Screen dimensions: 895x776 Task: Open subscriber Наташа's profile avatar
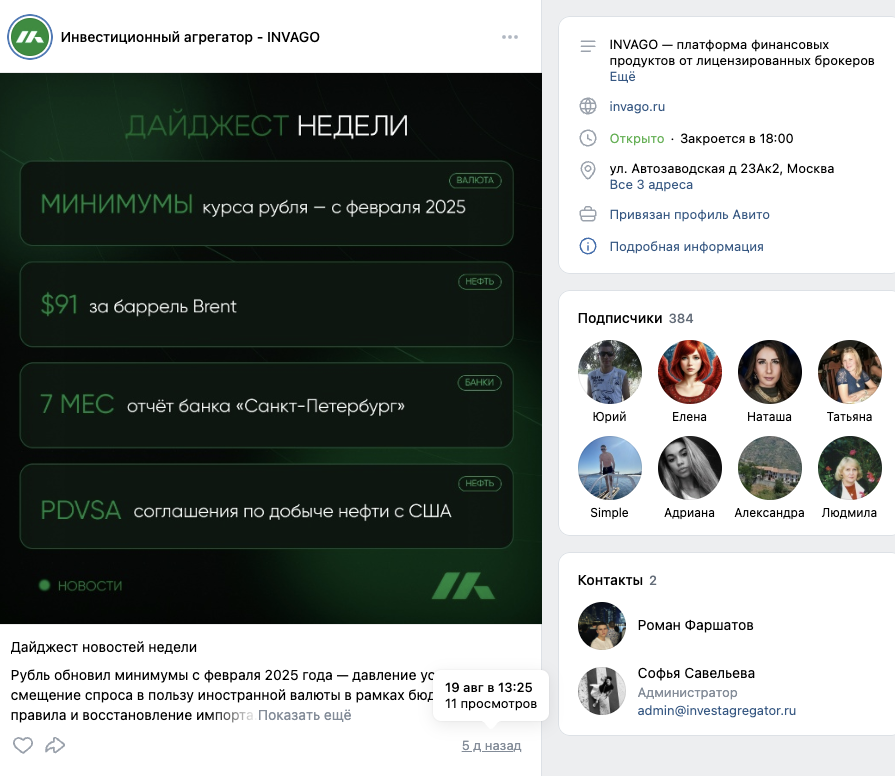pyautogui.click(x=769, y=372)
